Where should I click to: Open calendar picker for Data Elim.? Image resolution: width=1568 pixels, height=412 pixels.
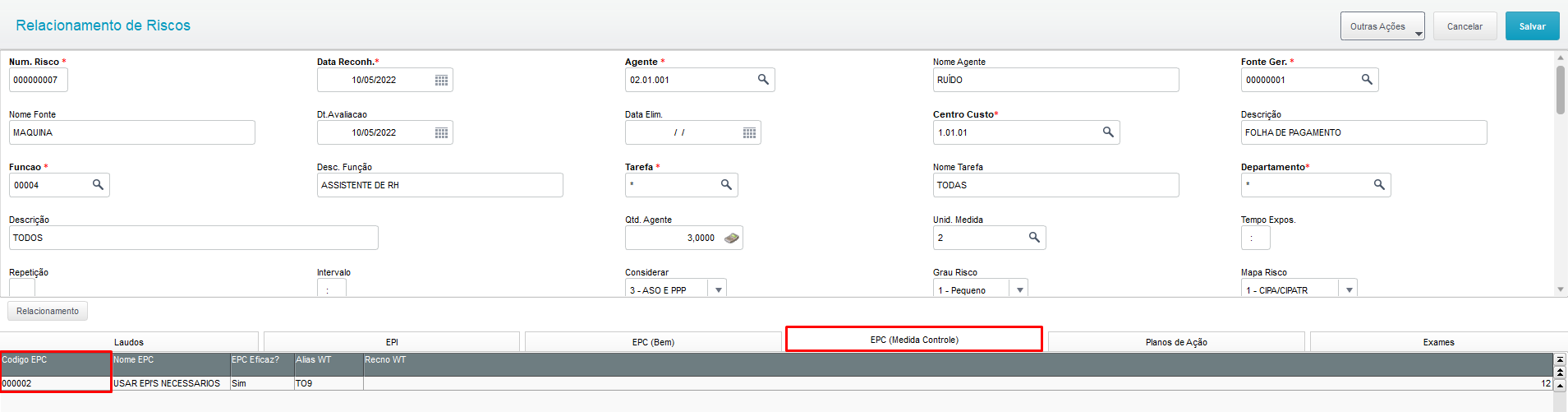tap(749, 132)
